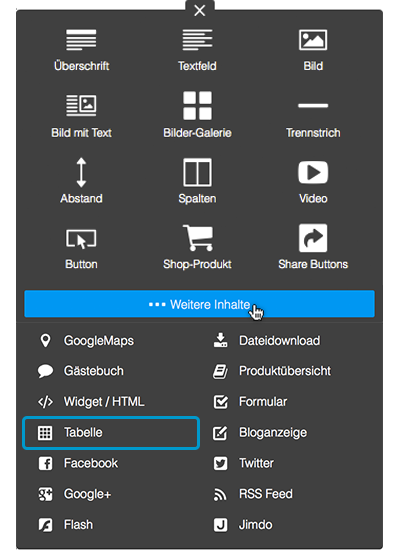Screen dimensions: 400x550
Task: Select the Twitter label
Action: click(256, 463)
